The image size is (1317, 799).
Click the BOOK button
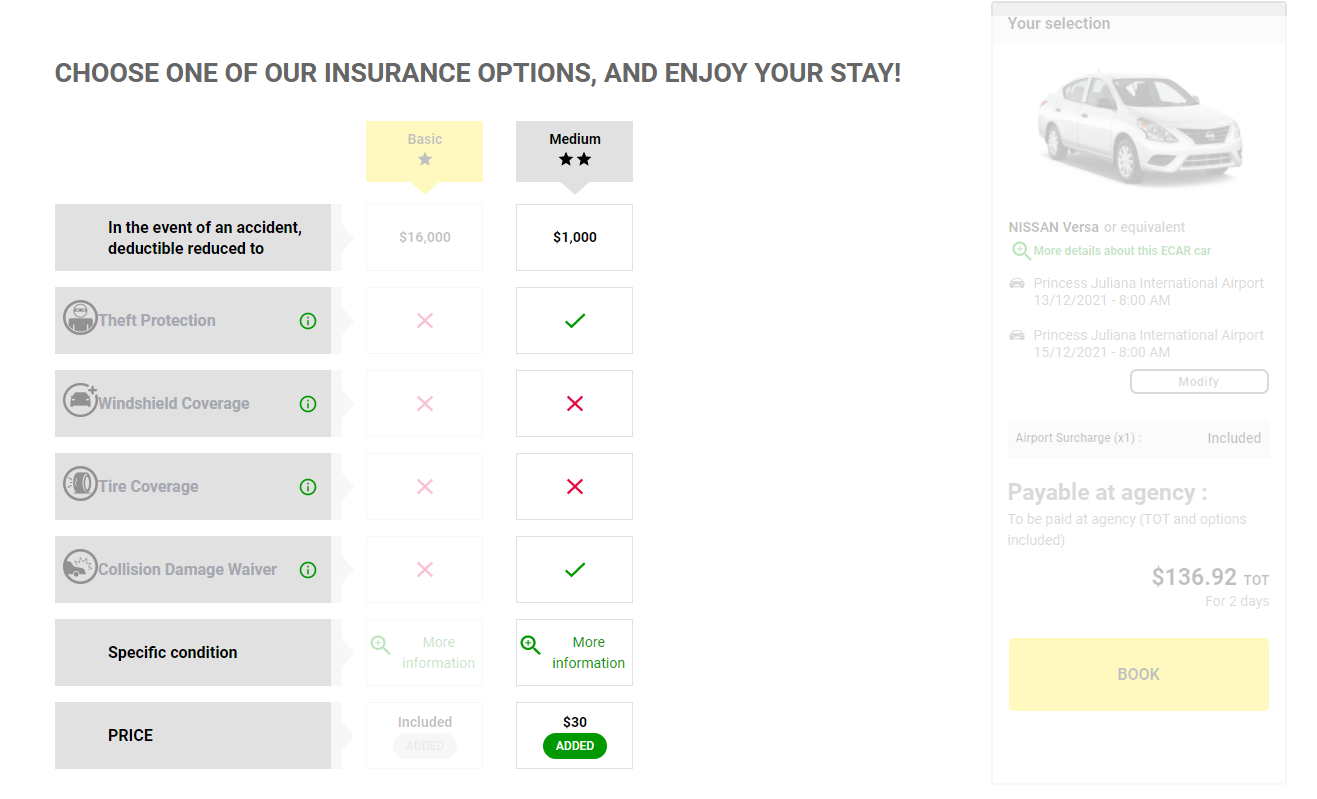point(1138,674)
